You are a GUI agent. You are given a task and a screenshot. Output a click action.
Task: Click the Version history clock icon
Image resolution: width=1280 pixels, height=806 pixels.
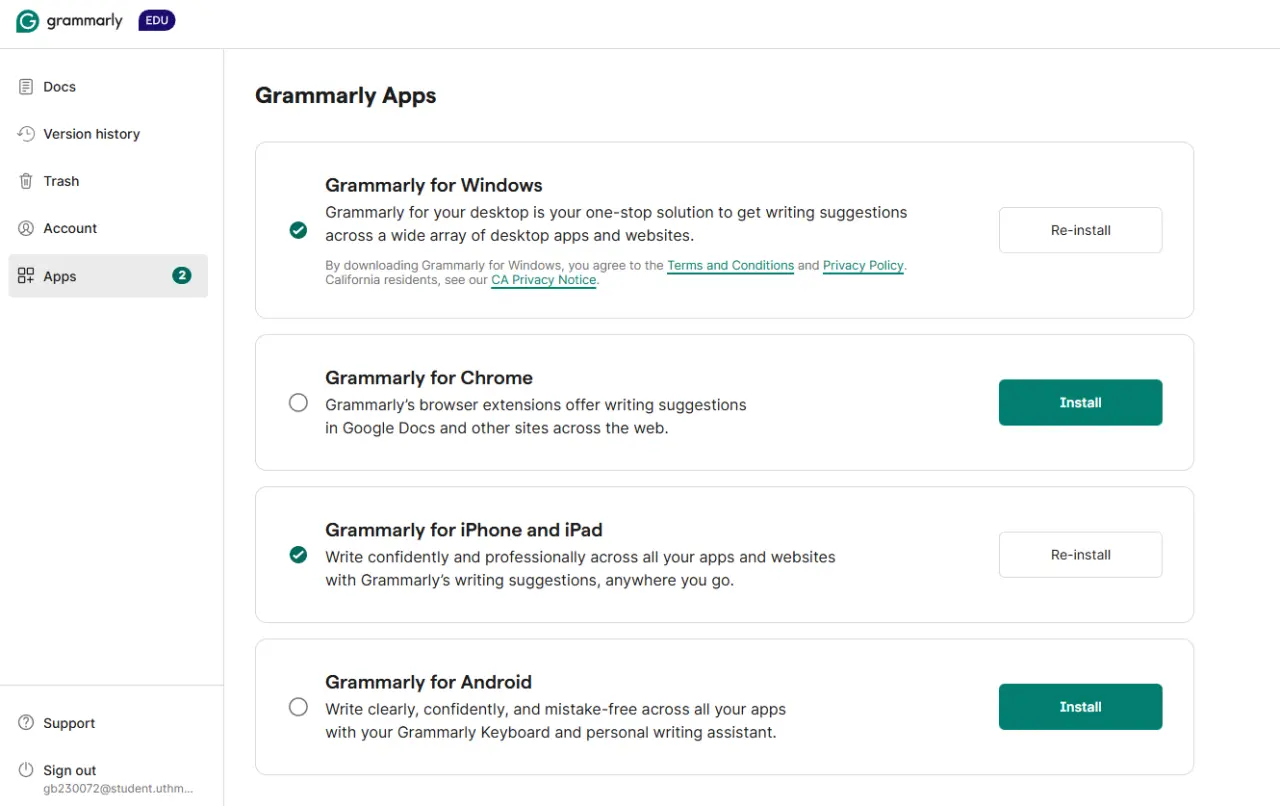pyautogui.click(x=26, y=134)
